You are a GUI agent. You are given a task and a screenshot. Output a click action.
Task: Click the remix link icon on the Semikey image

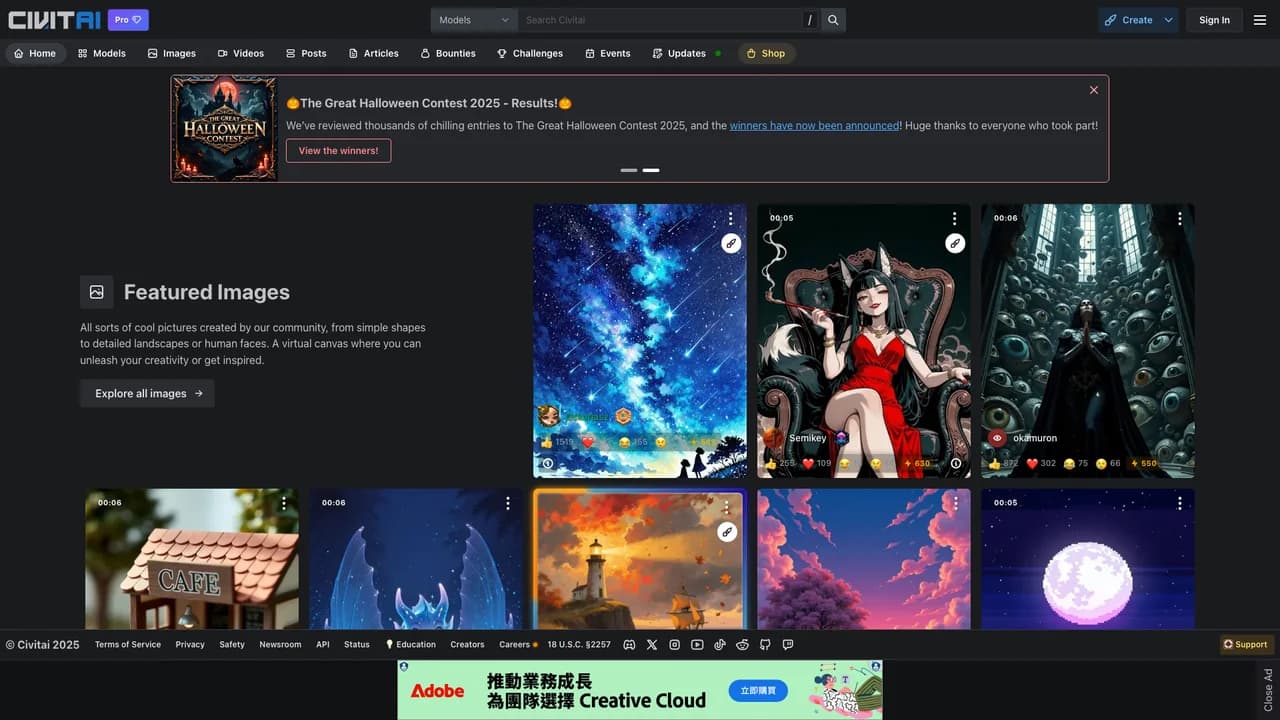(x=955, y=243)
